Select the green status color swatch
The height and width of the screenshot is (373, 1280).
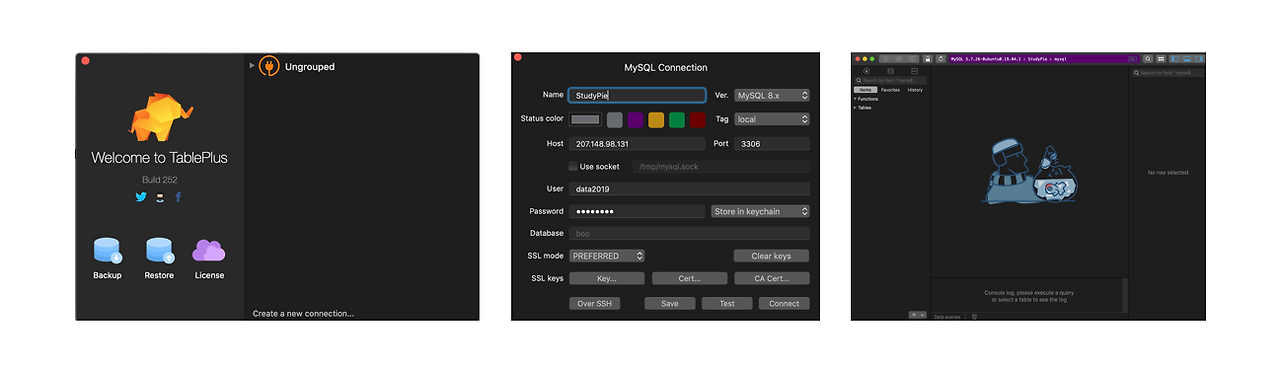click(x=677, y=120)
